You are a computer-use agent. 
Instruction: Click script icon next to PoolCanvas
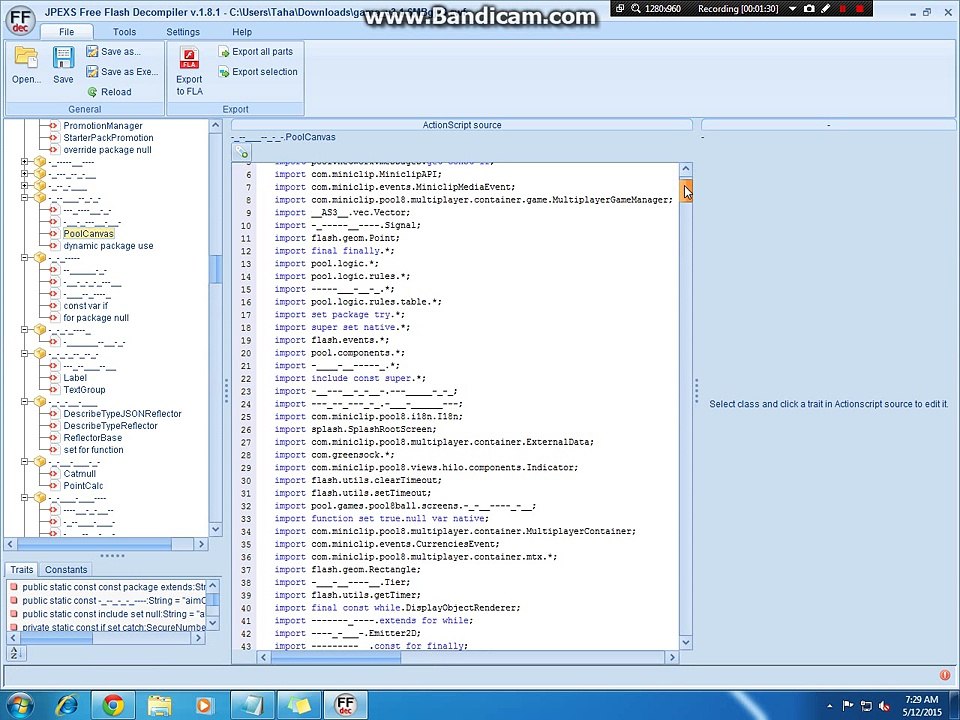point(54,234)
